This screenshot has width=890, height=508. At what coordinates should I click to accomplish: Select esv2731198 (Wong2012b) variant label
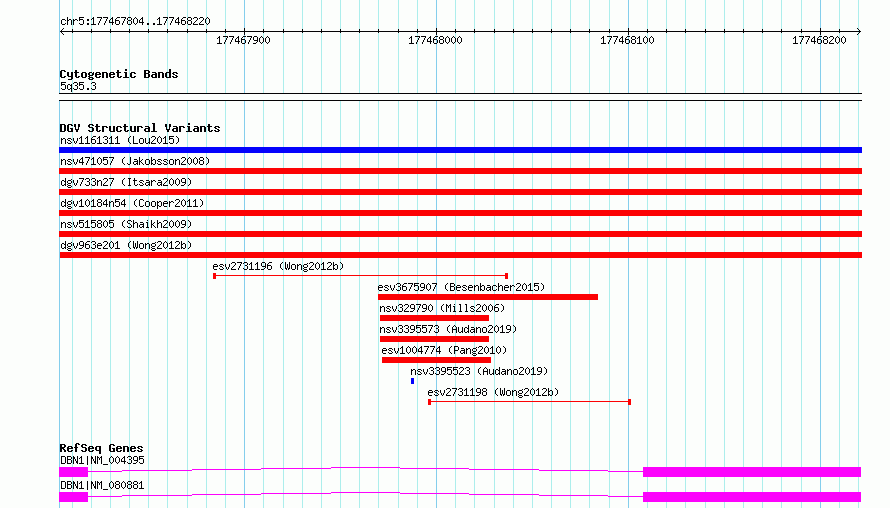tap(493, 392)
